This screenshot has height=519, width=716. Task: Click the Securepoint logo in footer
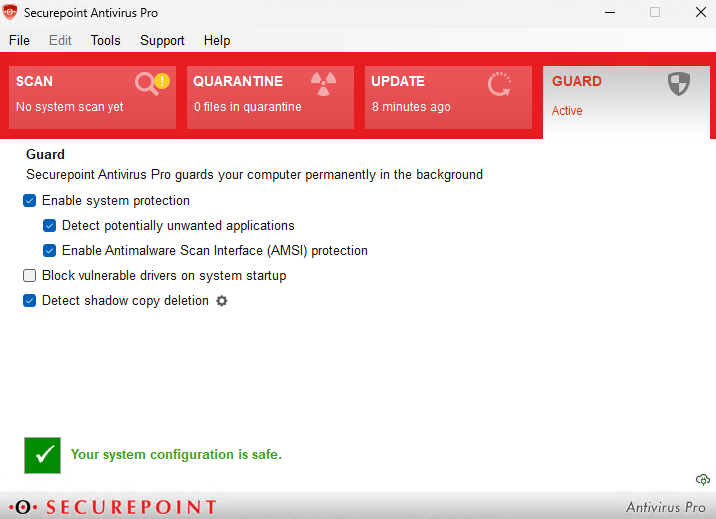pyautogui.click(x=113, y=507)
